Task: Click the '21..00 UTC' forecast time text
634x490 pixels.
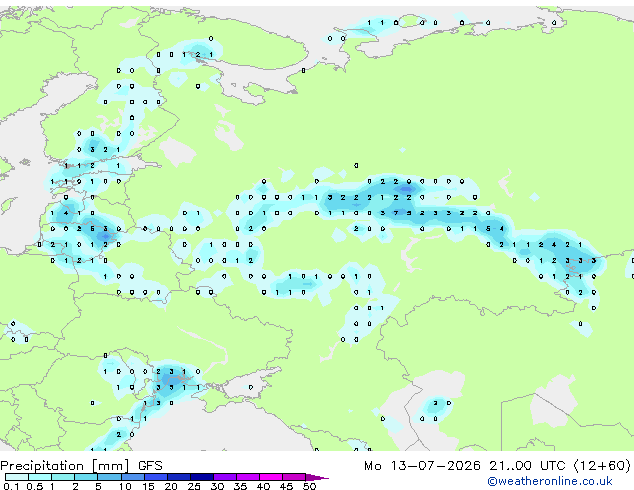Action: 527,465
